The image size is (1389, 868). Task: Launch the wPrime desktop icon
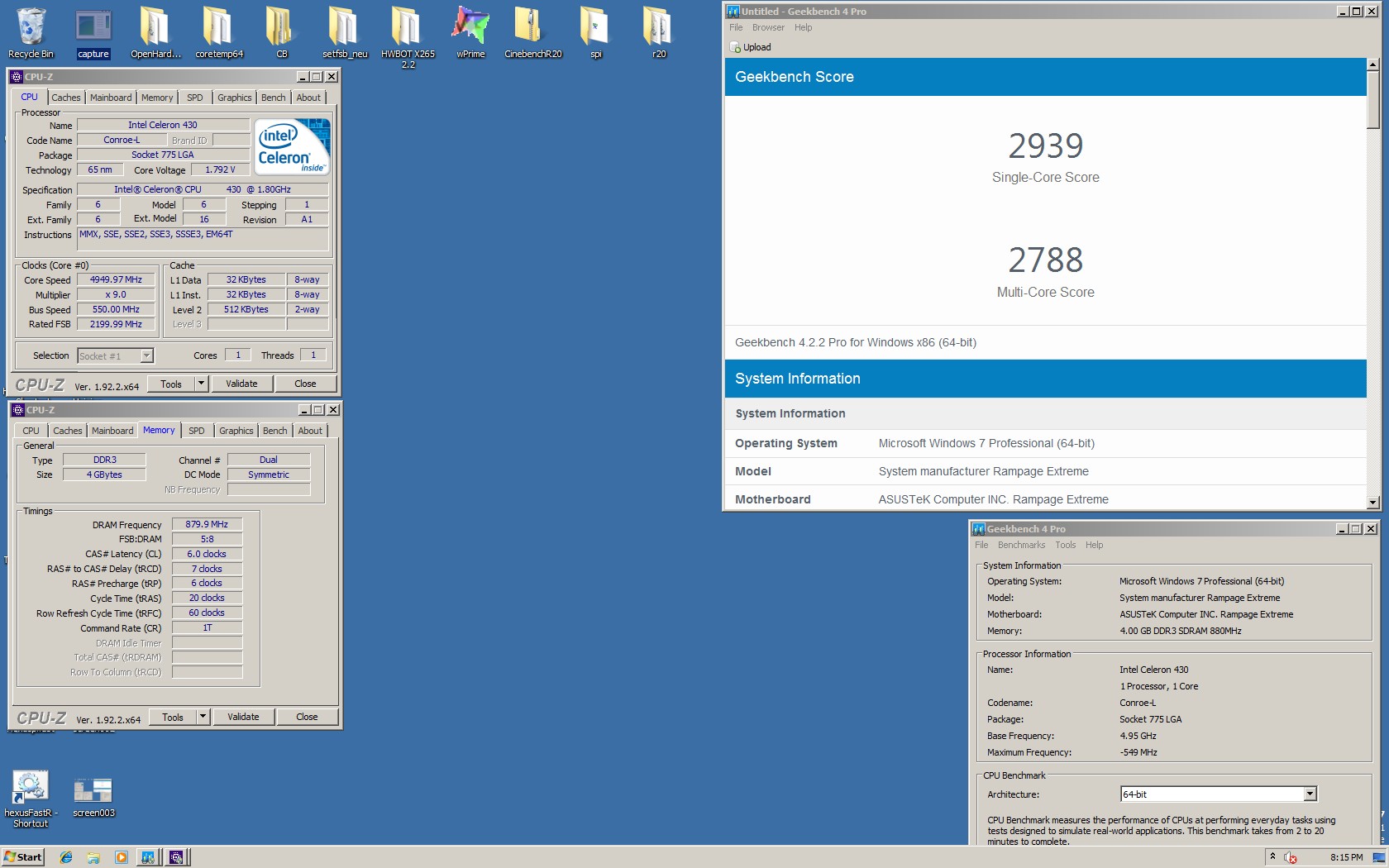[470, 33]
